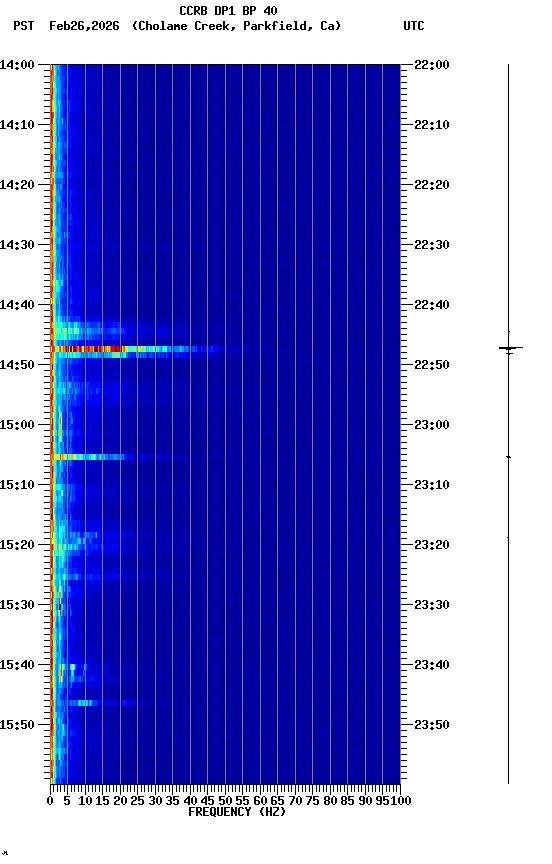Click the 0 Hz frequency axis label
Image resolution: width=552 pixels, height=864 pixels.
(50, 801)
